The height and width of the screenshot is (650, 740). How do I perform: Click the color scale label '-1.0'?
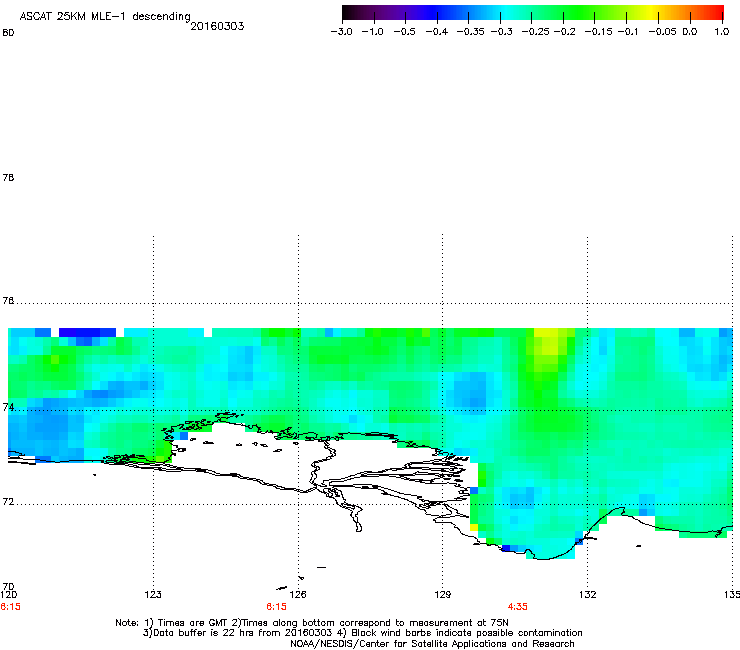[372, 32]
